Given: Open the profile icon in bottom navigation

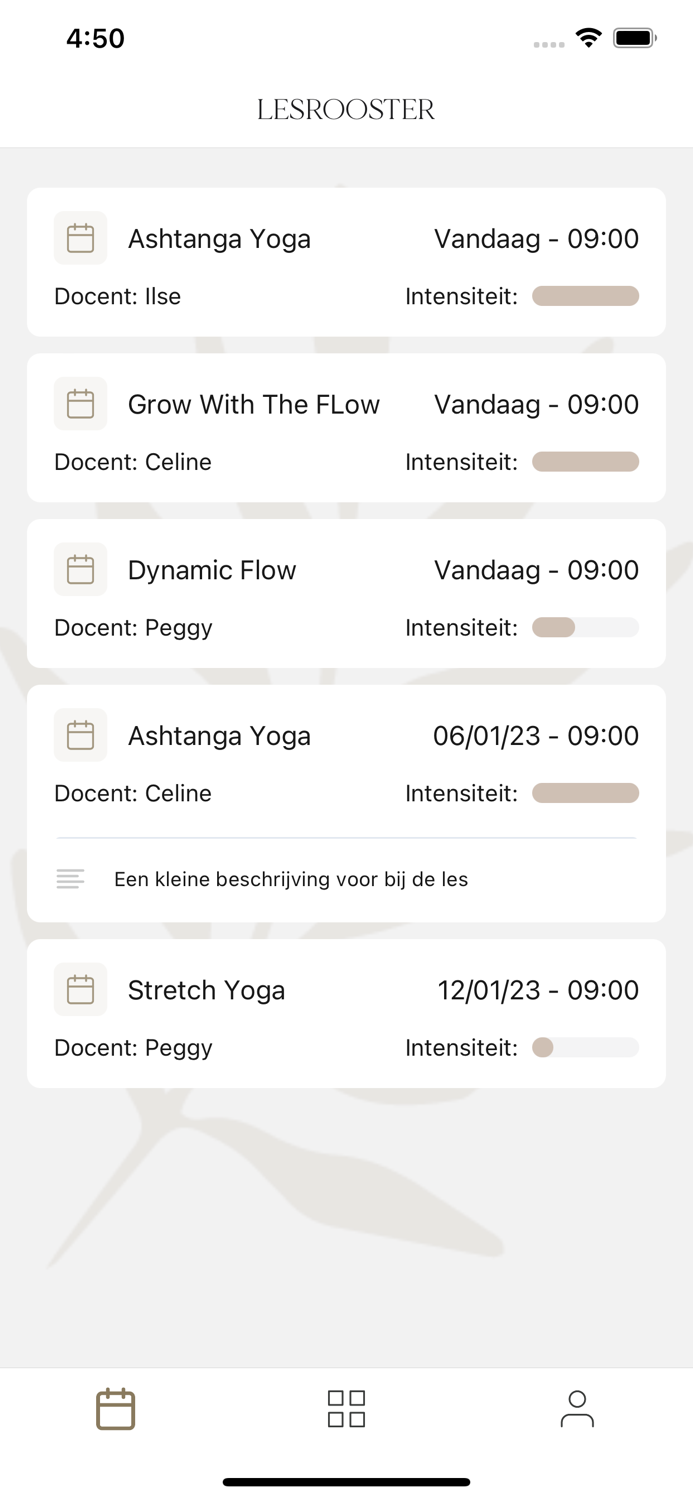Looking at the screenshot, I should coord(577,1408).
